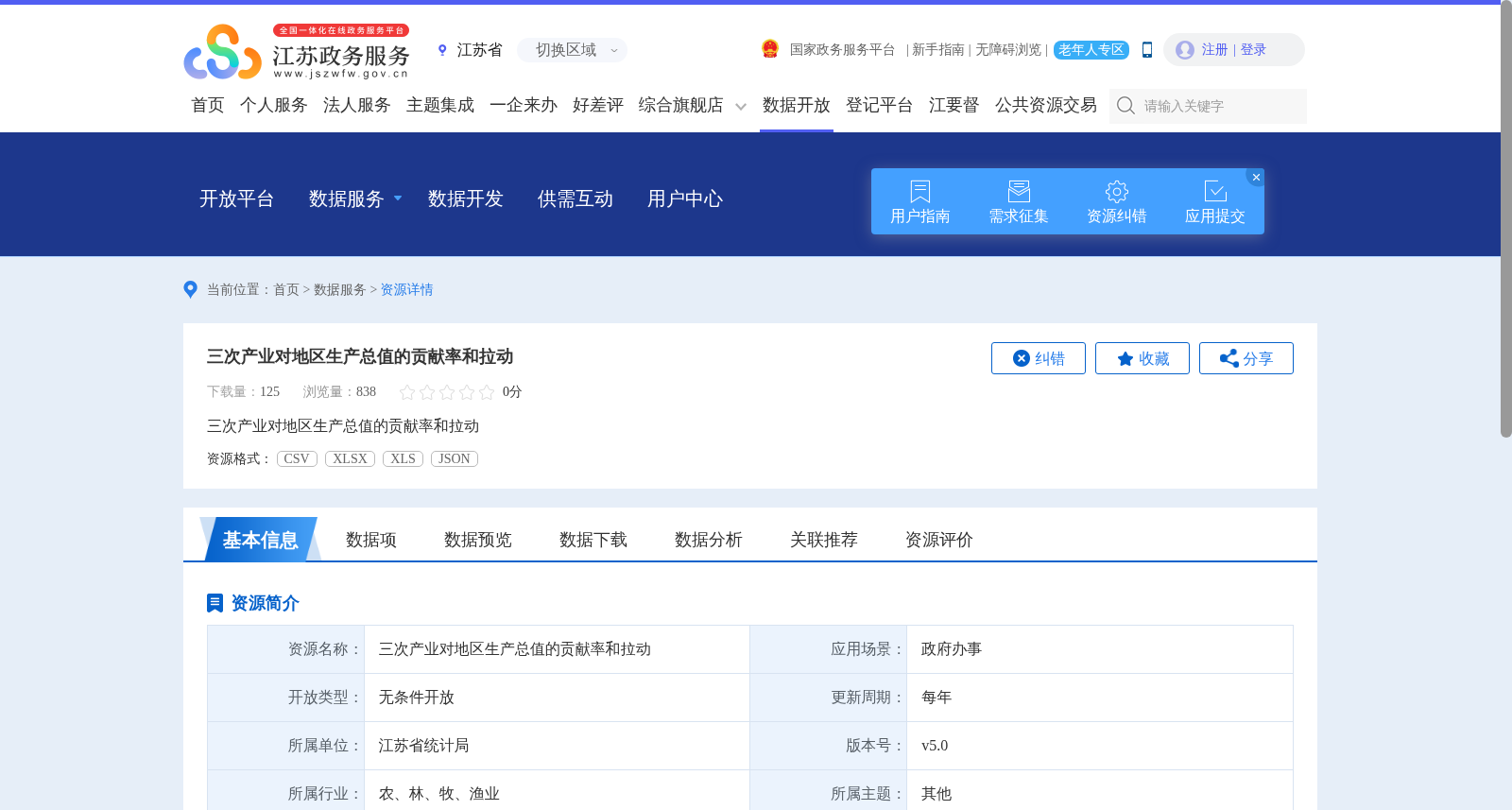
Task: Select the 基本信息 tab
Action: pos(260,539)
